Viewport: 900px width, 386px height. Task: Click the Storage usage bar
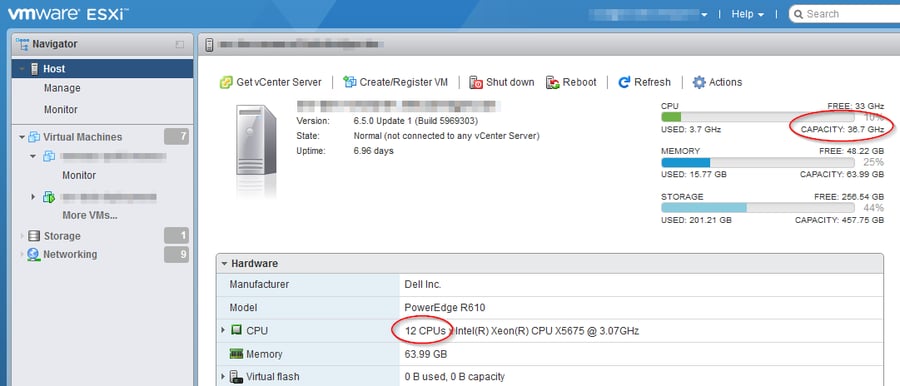[x=758, y=208]
